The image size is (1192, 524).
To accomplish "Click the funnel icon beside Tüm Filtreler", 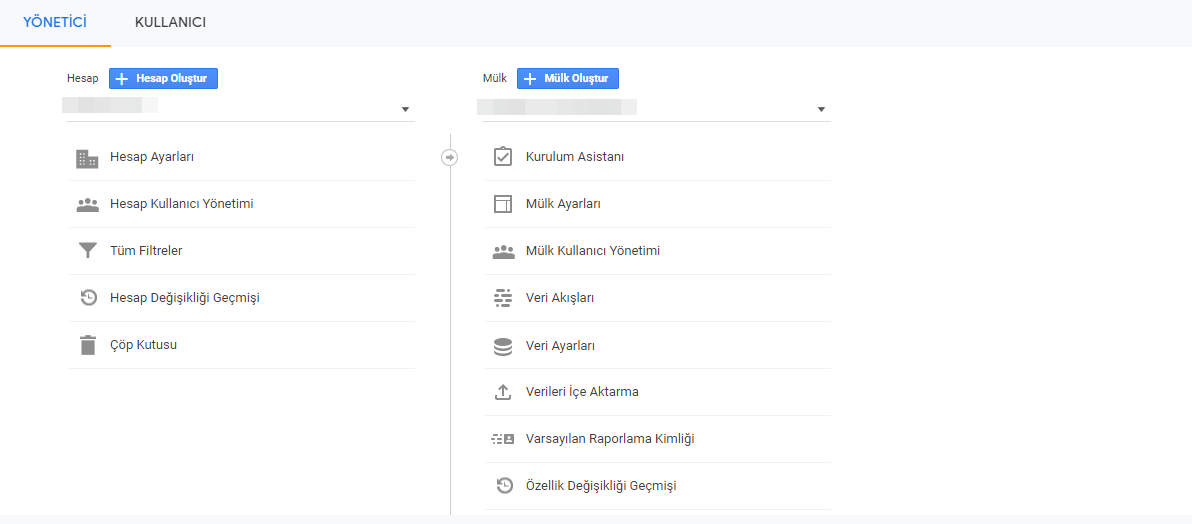I will 88,251.
